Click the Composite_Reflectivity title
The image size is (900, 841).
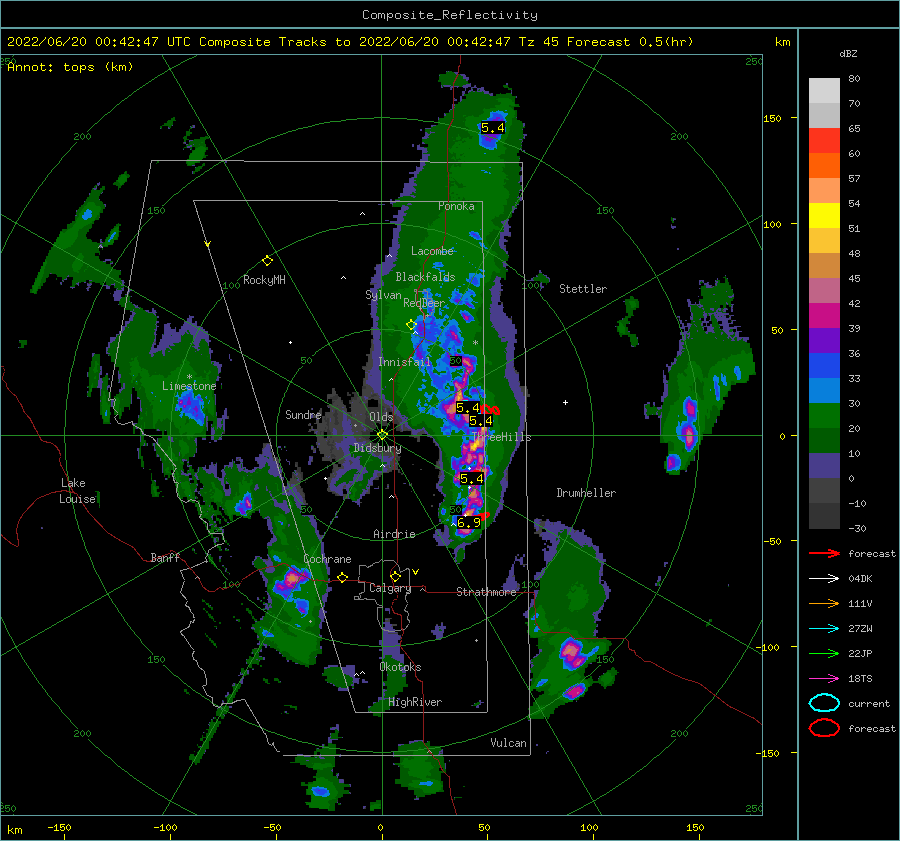click(450, 15)
